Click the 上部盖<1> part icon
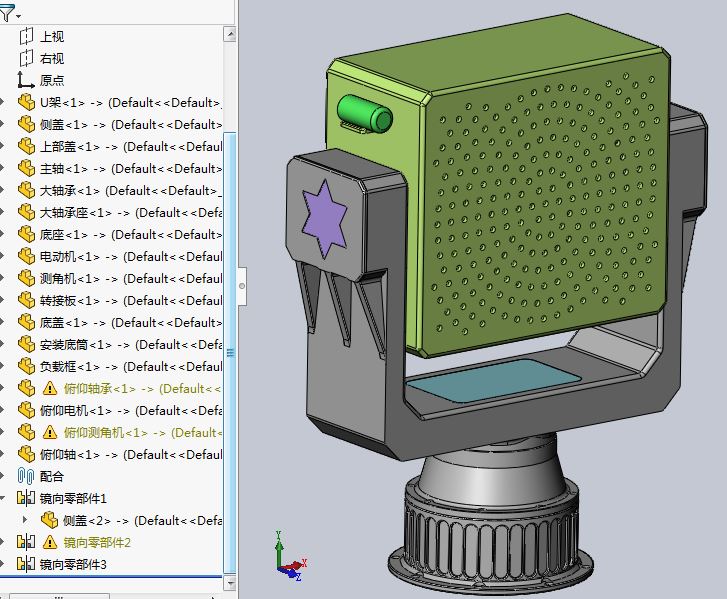 [26, 146]
